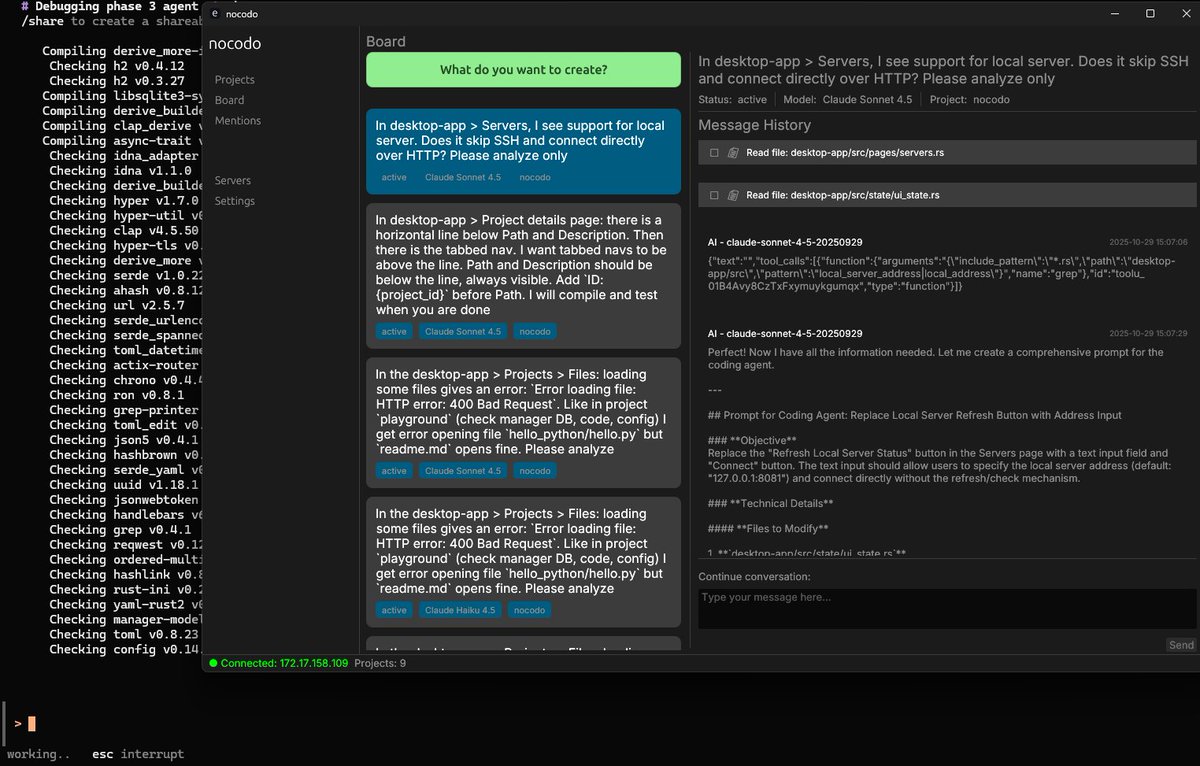The width and height of the screenshot is (1200, 766).
Task: Click the green Connected status indicator
Action: pyautogui.click(x=213, y=663)
